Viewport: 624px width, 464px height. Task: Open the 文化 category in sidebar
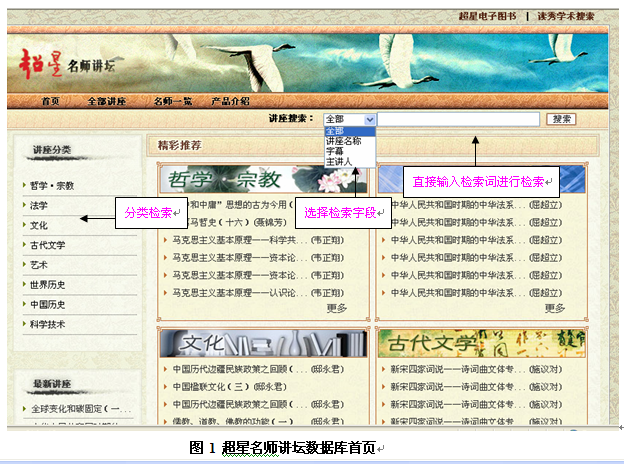[39, 225]
